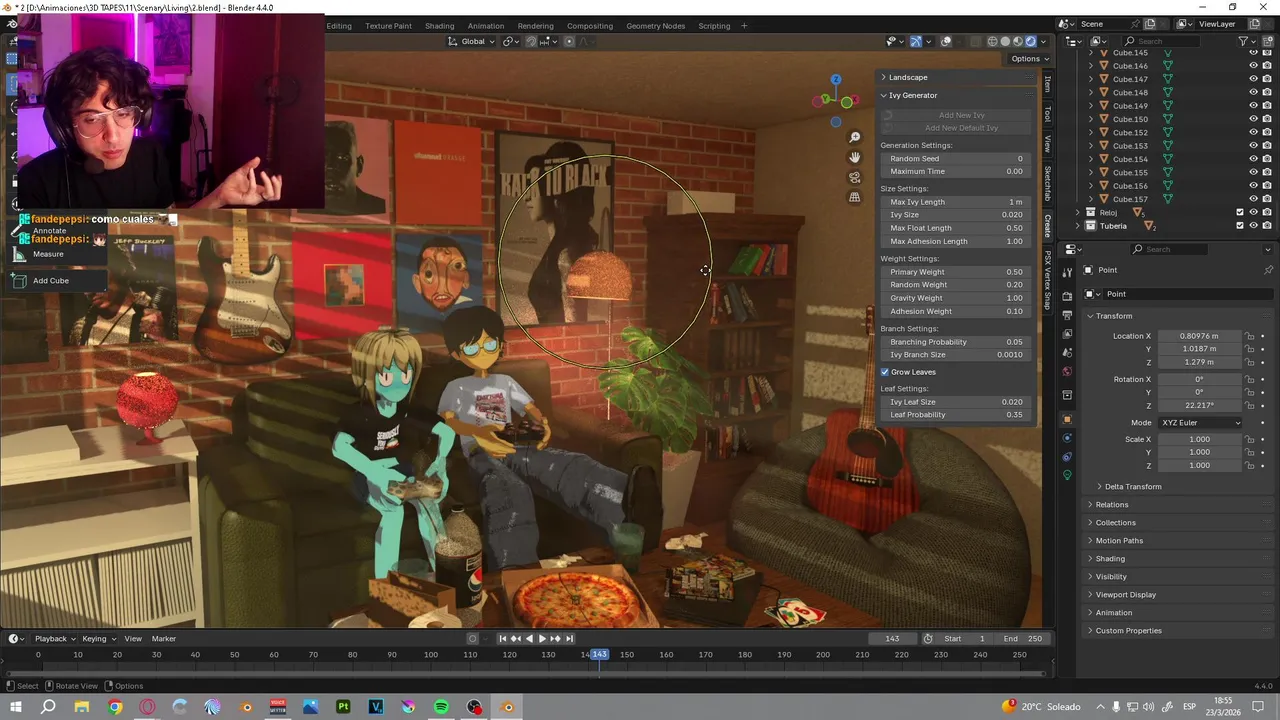Open the Global transform orientation dropdown
The width and height of the screenshot is (1280, 720).
pyautogui.click(x=473, y=41)
